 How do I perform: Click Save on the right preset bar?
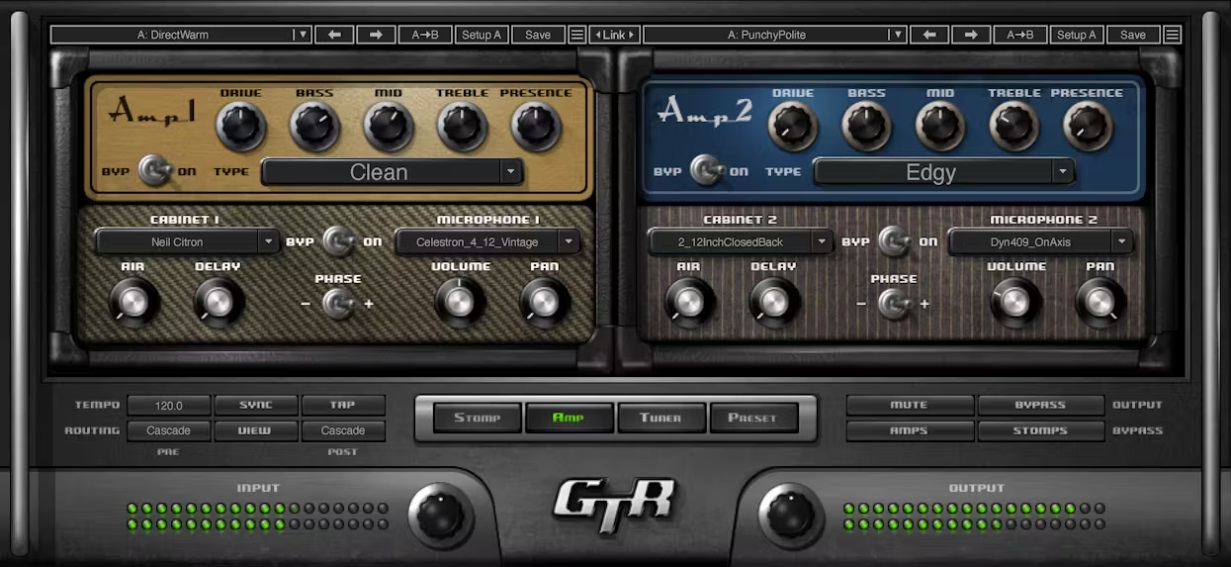pos(1133,34)
